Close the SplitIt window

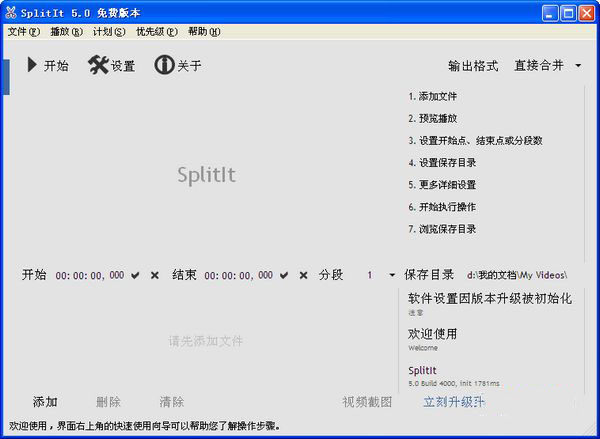pyautogui.click(x=587, y=13)
